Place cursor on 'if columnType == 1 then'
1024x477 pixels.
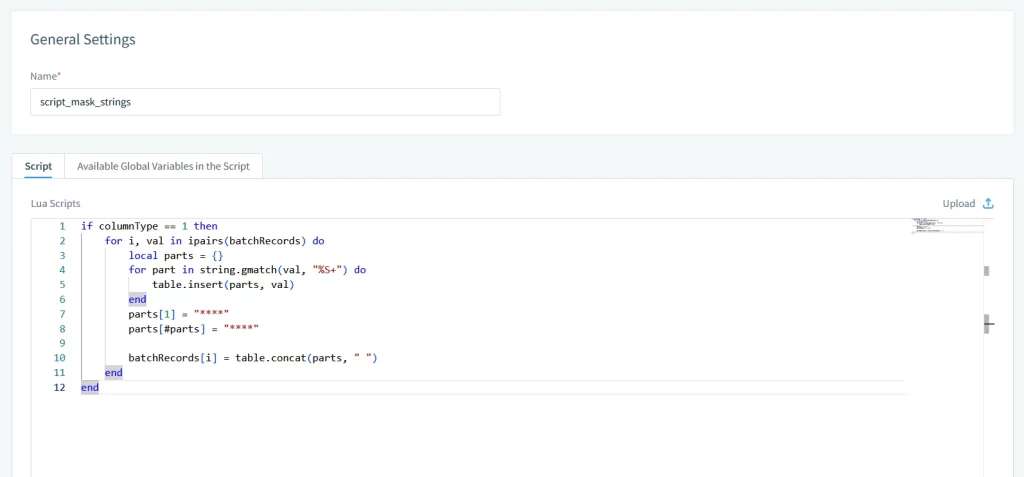click(x=149, y=226)
